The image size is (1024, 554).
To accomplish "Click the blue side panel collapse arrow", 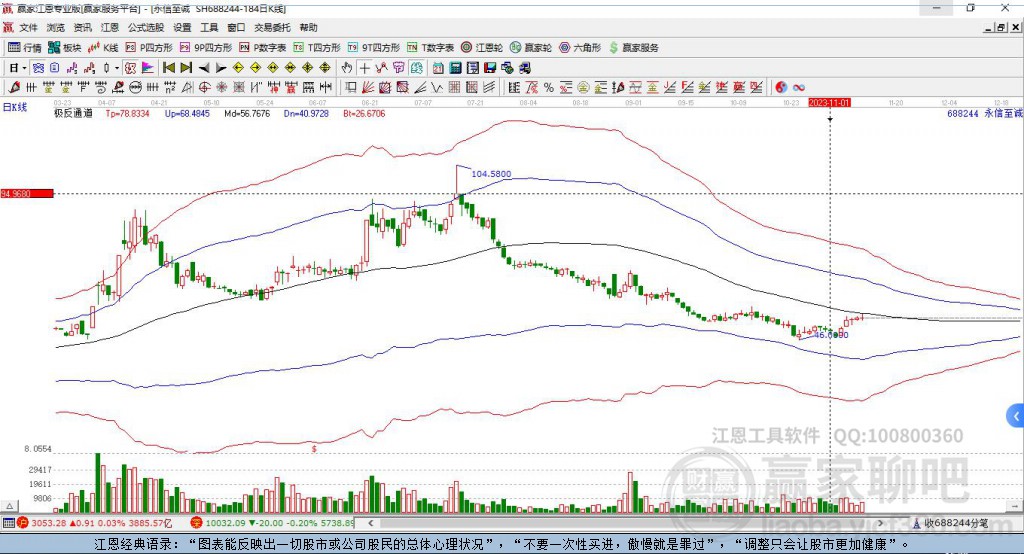I will [1016, 416].
